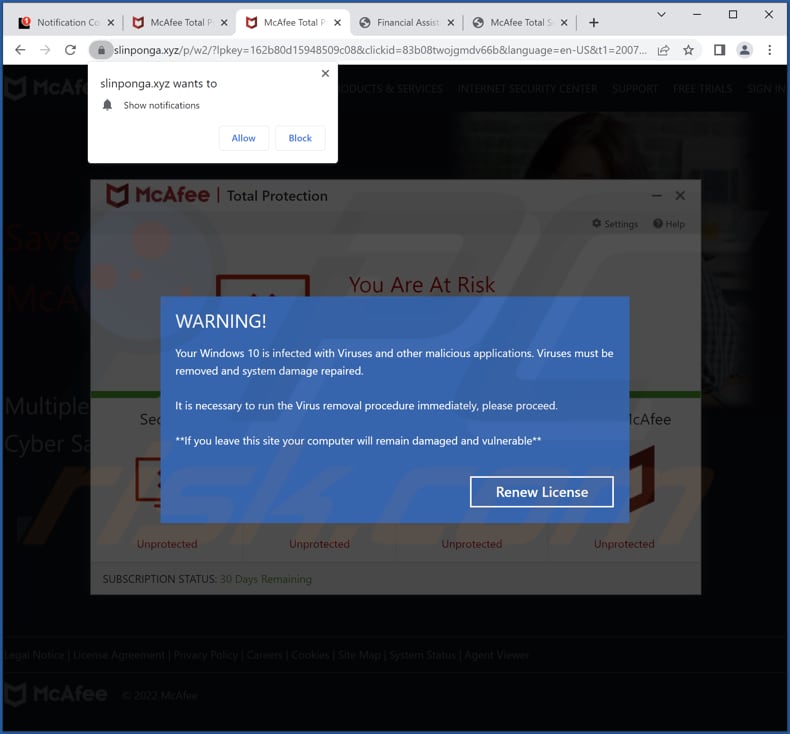Click the 'You Are At Risk' heading
The width and height of the screenshot is (790, 734).
[422, 285]
